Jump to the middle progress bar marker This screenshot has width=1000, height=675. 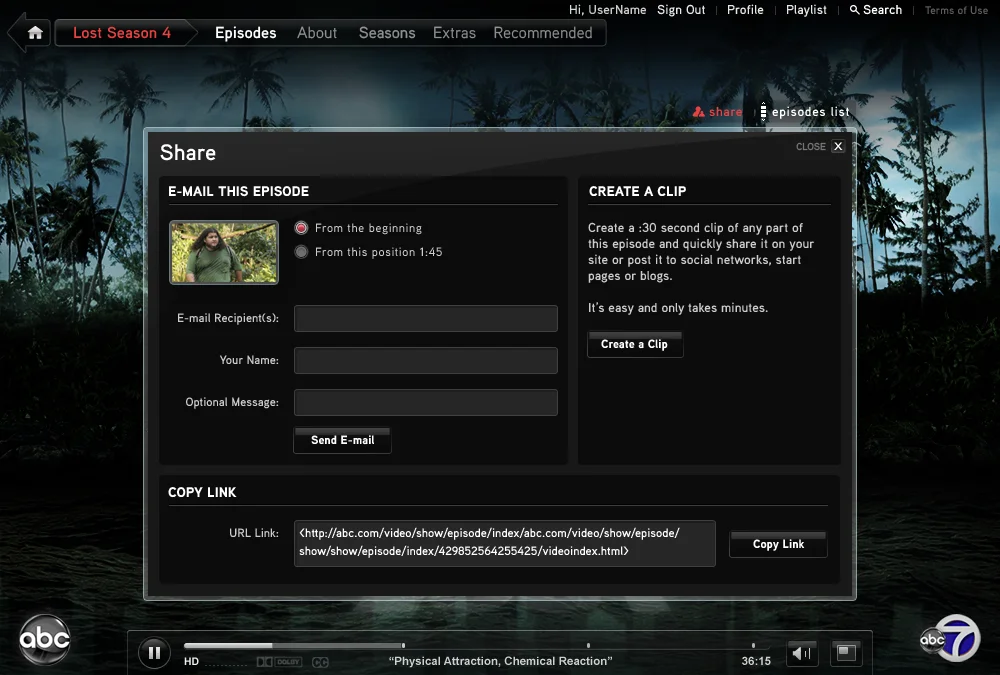click(588, 646)
